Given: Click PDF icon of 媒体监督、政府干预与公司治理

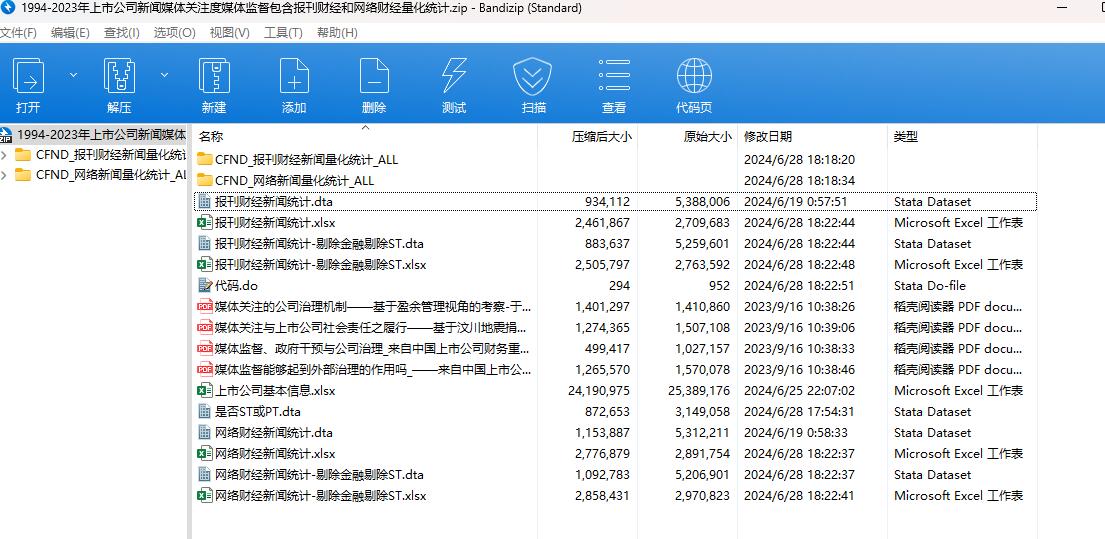Looking at the screenshot, I should tap(204, 349).
